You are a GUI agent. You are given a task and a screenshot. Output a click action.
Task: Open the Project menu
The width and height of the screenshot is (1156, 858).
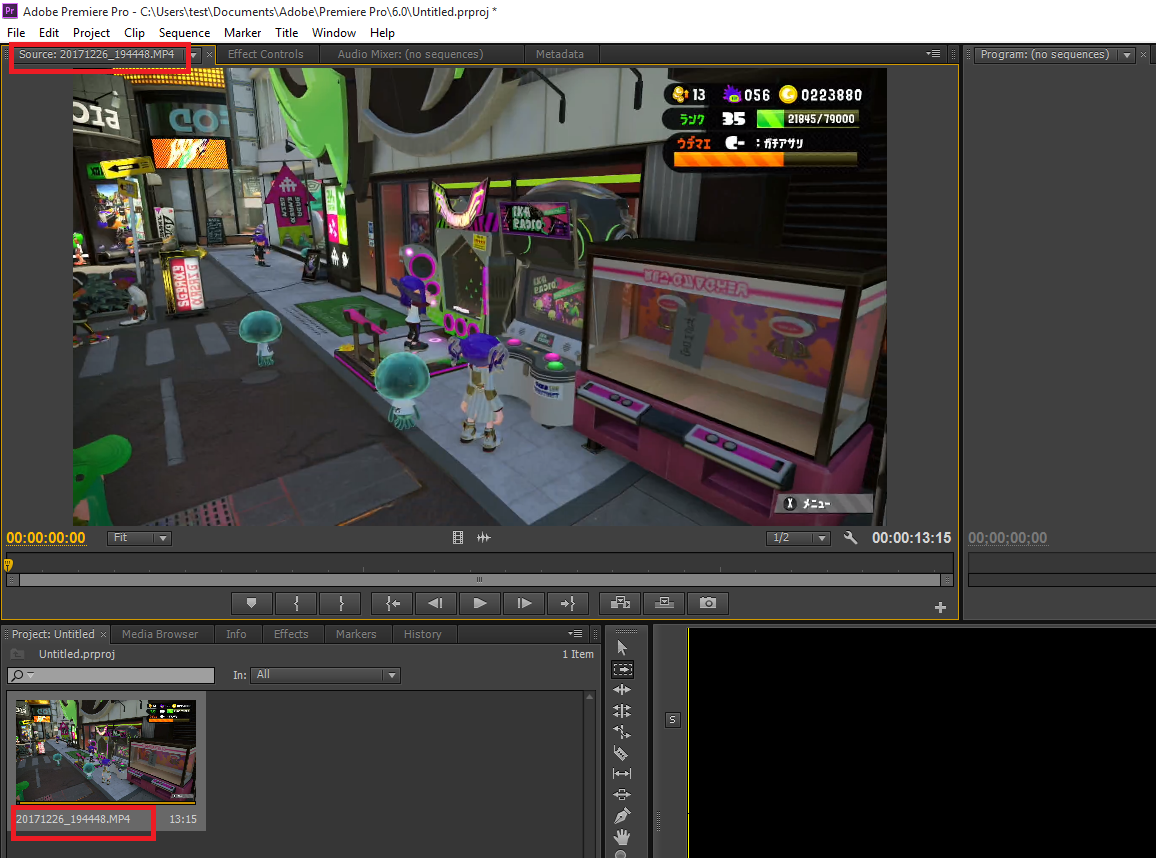coord(91,33)
